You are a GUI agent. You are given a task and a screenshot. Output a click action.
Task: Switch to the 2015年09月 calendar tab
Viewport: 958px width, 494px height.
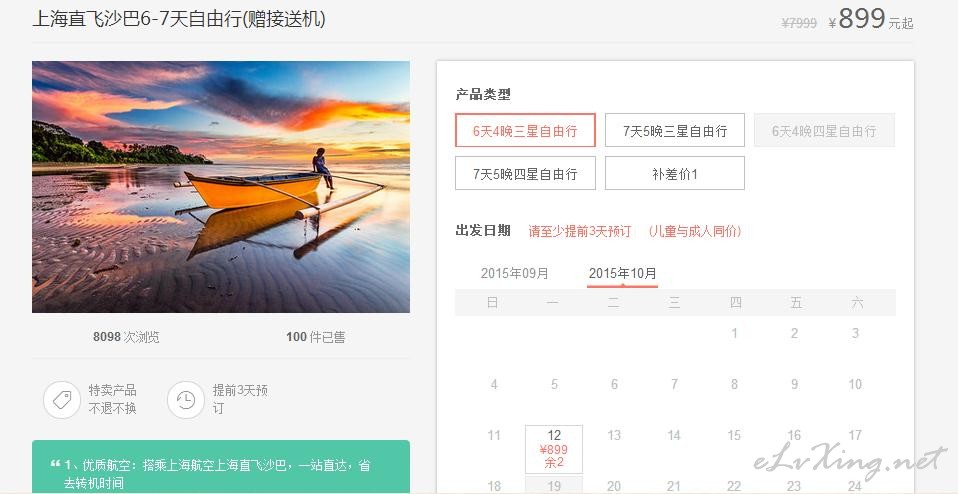(514, 273)
